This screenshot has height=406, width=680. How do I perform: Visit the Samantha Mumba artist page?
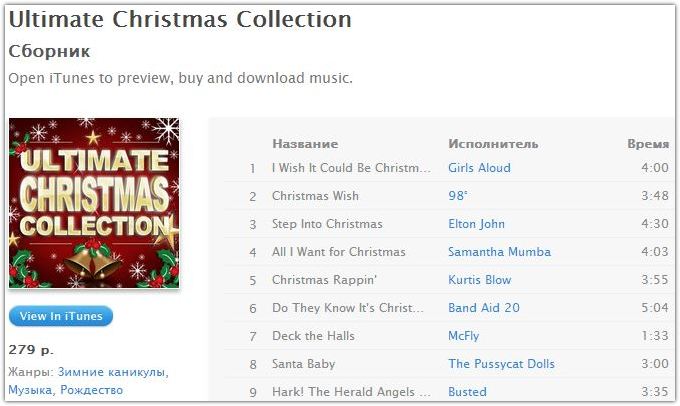pos(499,252)
